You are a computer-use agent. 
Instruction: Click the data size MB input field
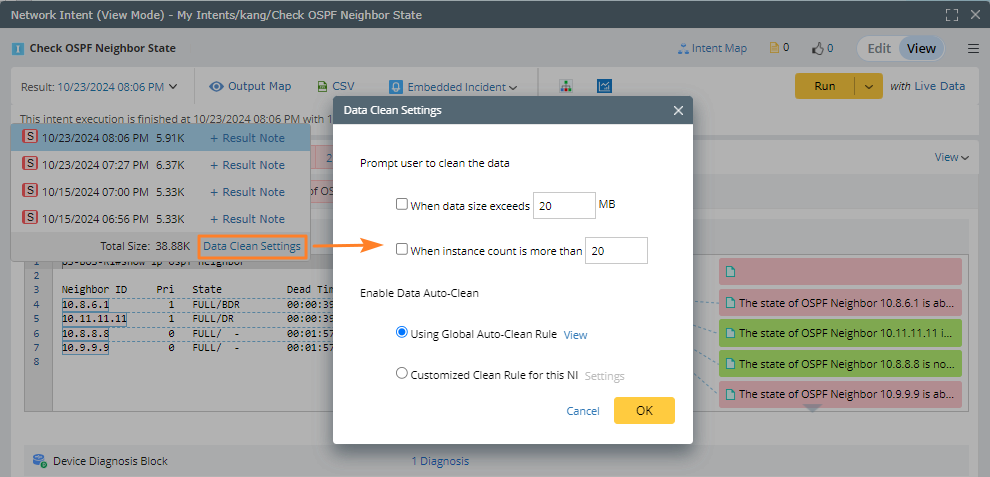pyautogui.click(x=563, y=205)
